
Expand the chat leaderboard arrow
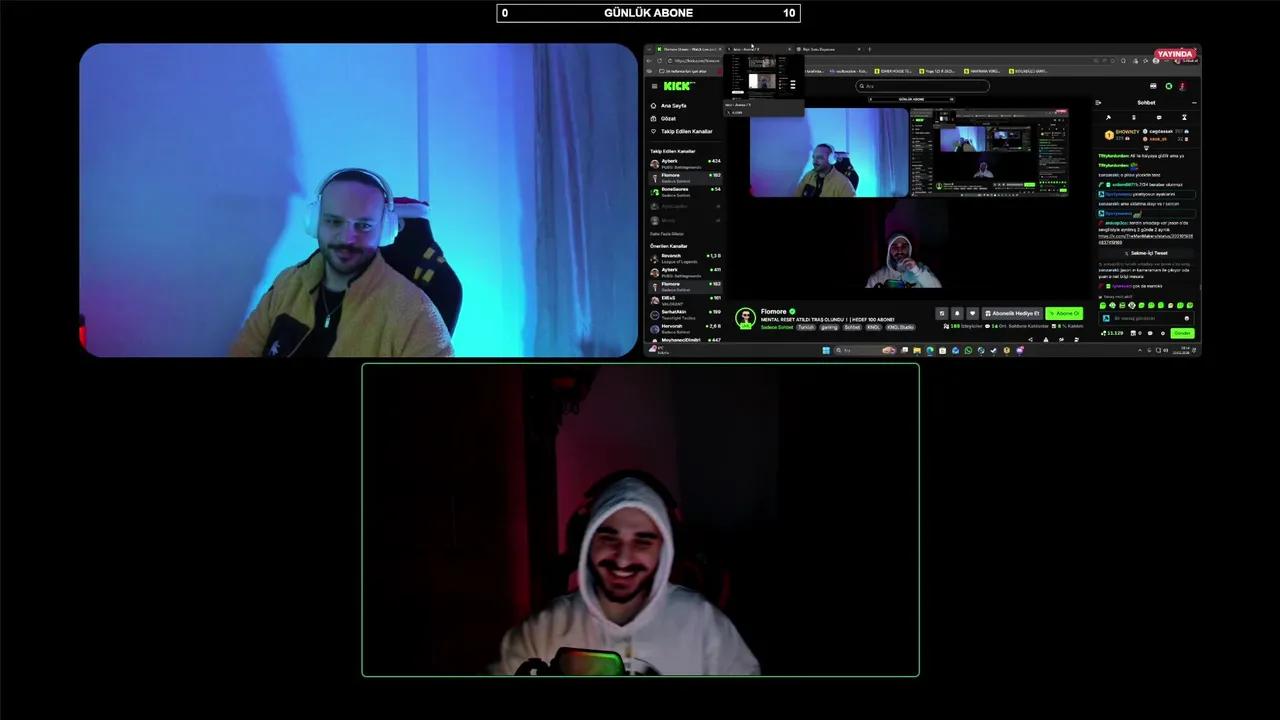[1146, 148]
